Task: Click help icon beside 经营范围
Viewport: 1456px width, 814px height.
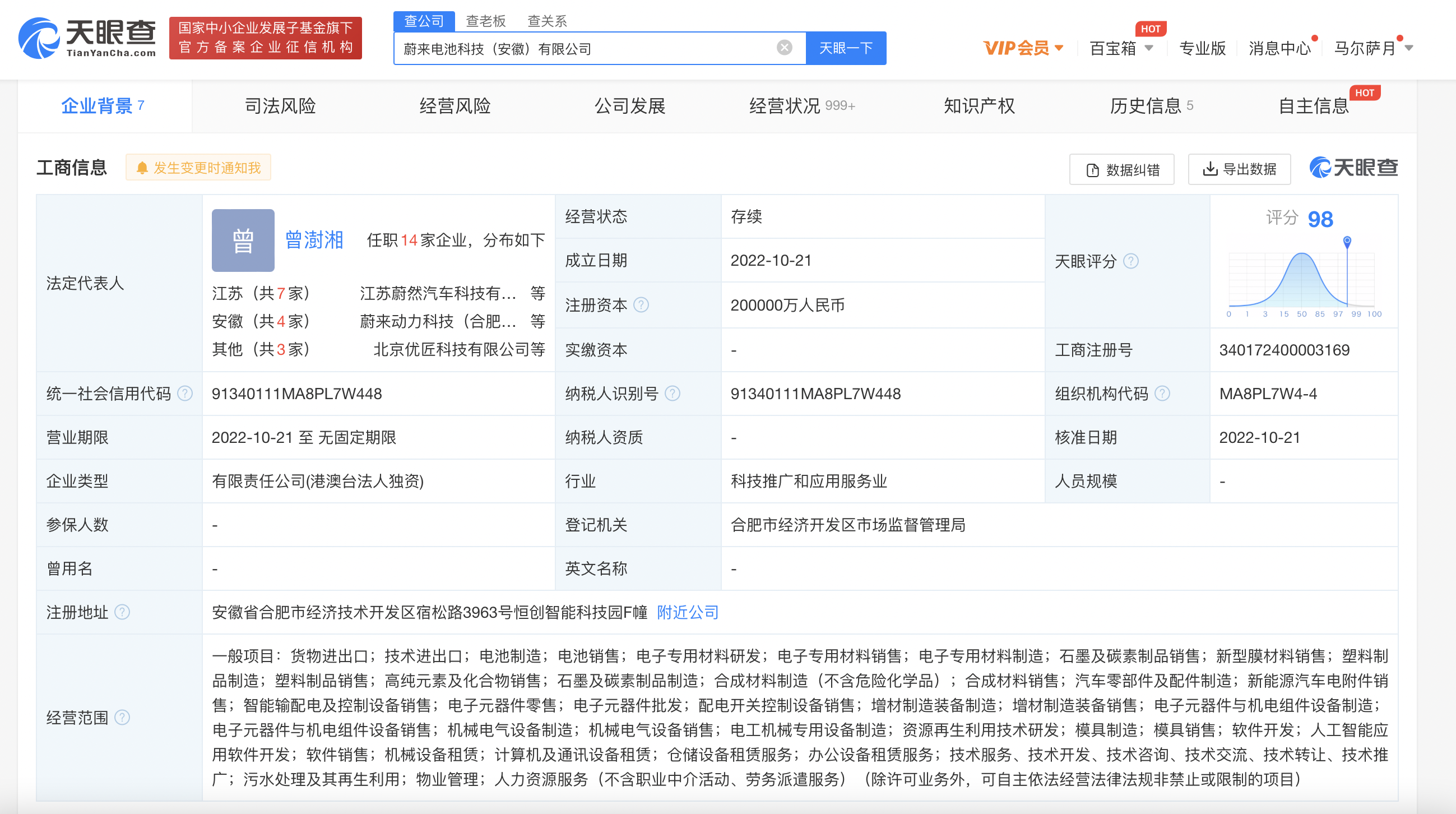Action: pos(122,718)
